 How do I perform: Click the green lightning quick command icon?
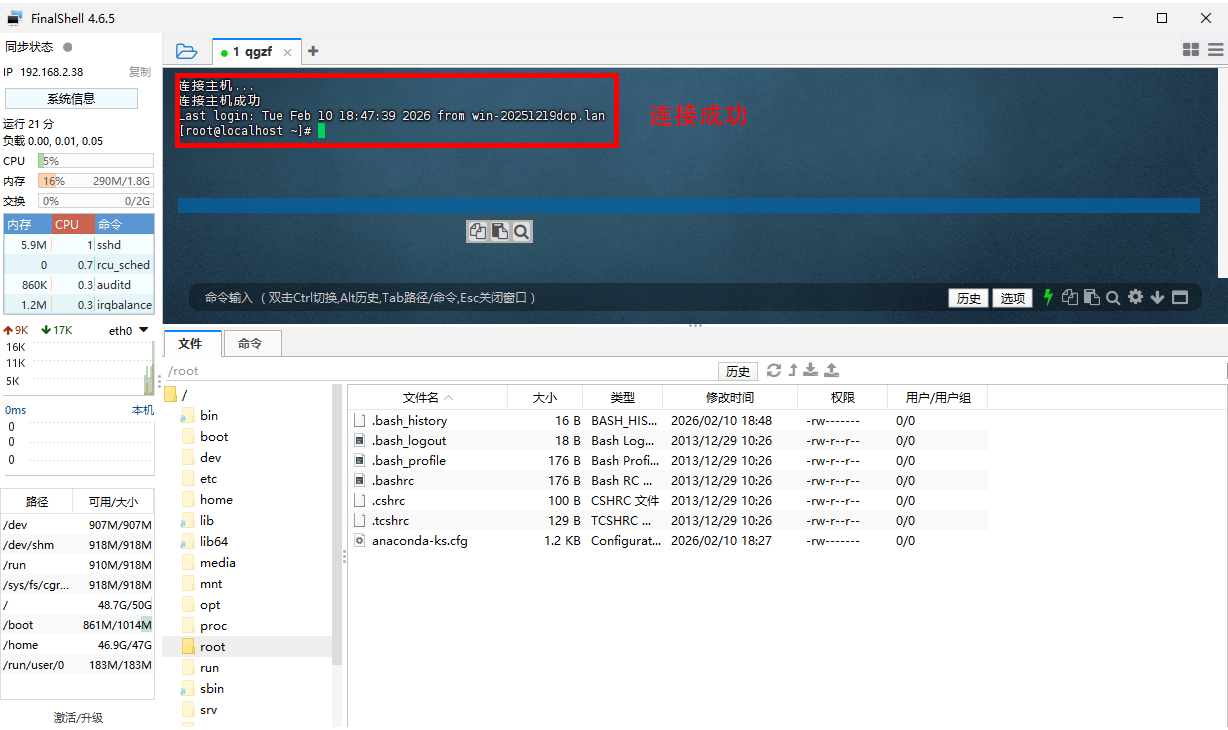coord(1048,297)
